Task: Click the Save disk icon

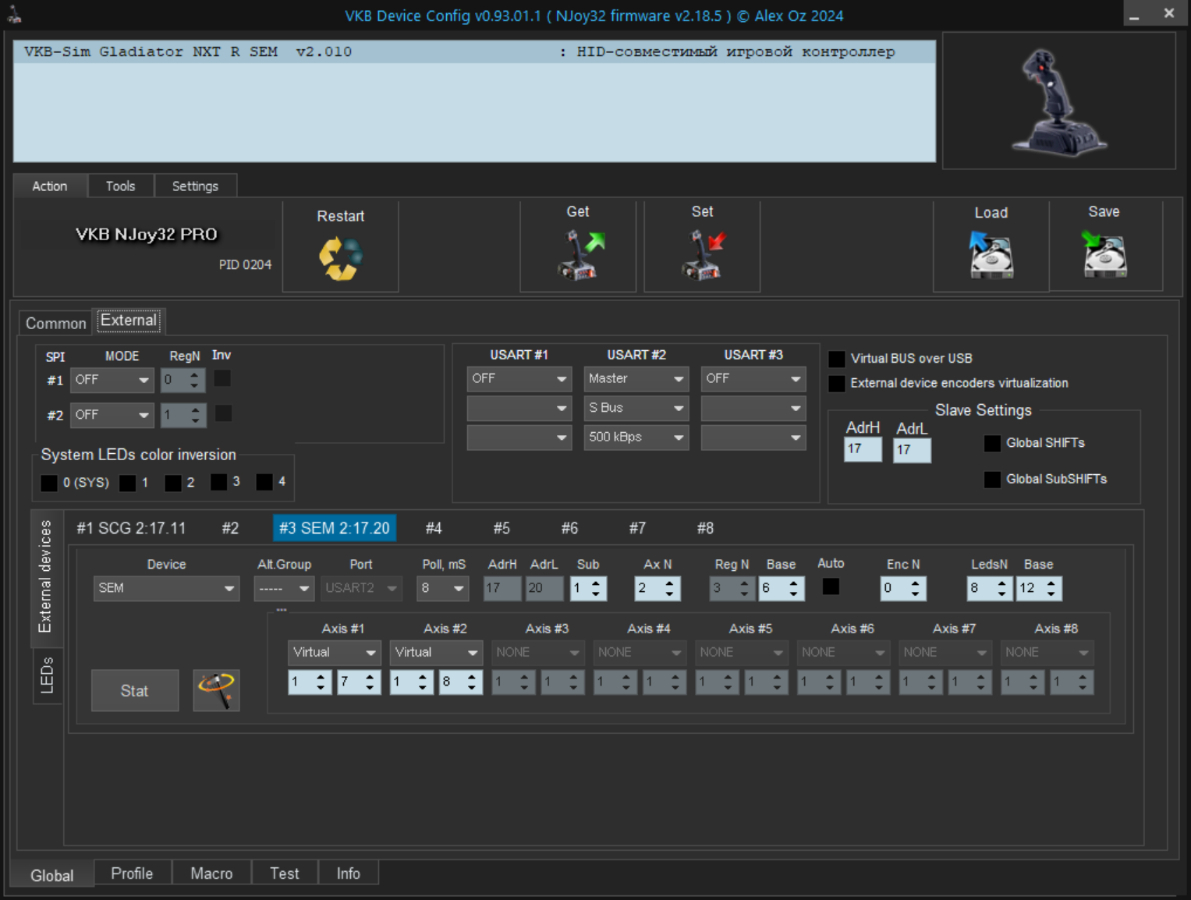Action: [x=1104, y=254]
